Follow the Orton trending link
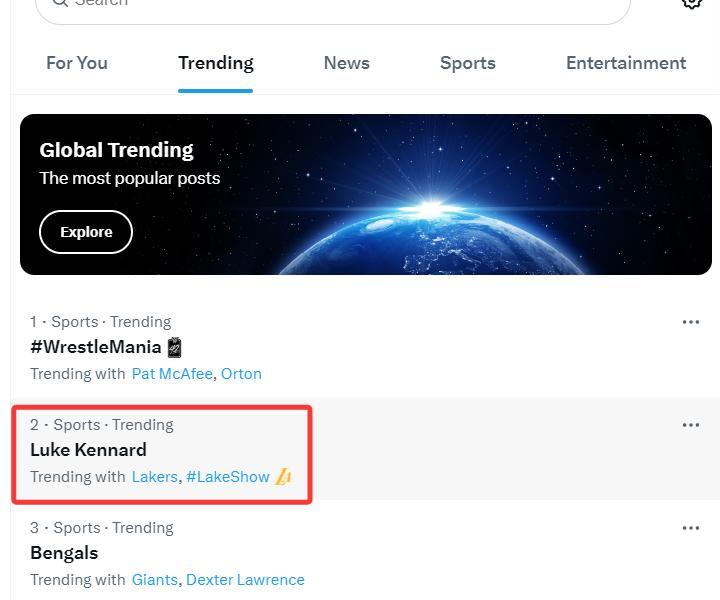Screen dimensions: 720x600 (241, 374)
